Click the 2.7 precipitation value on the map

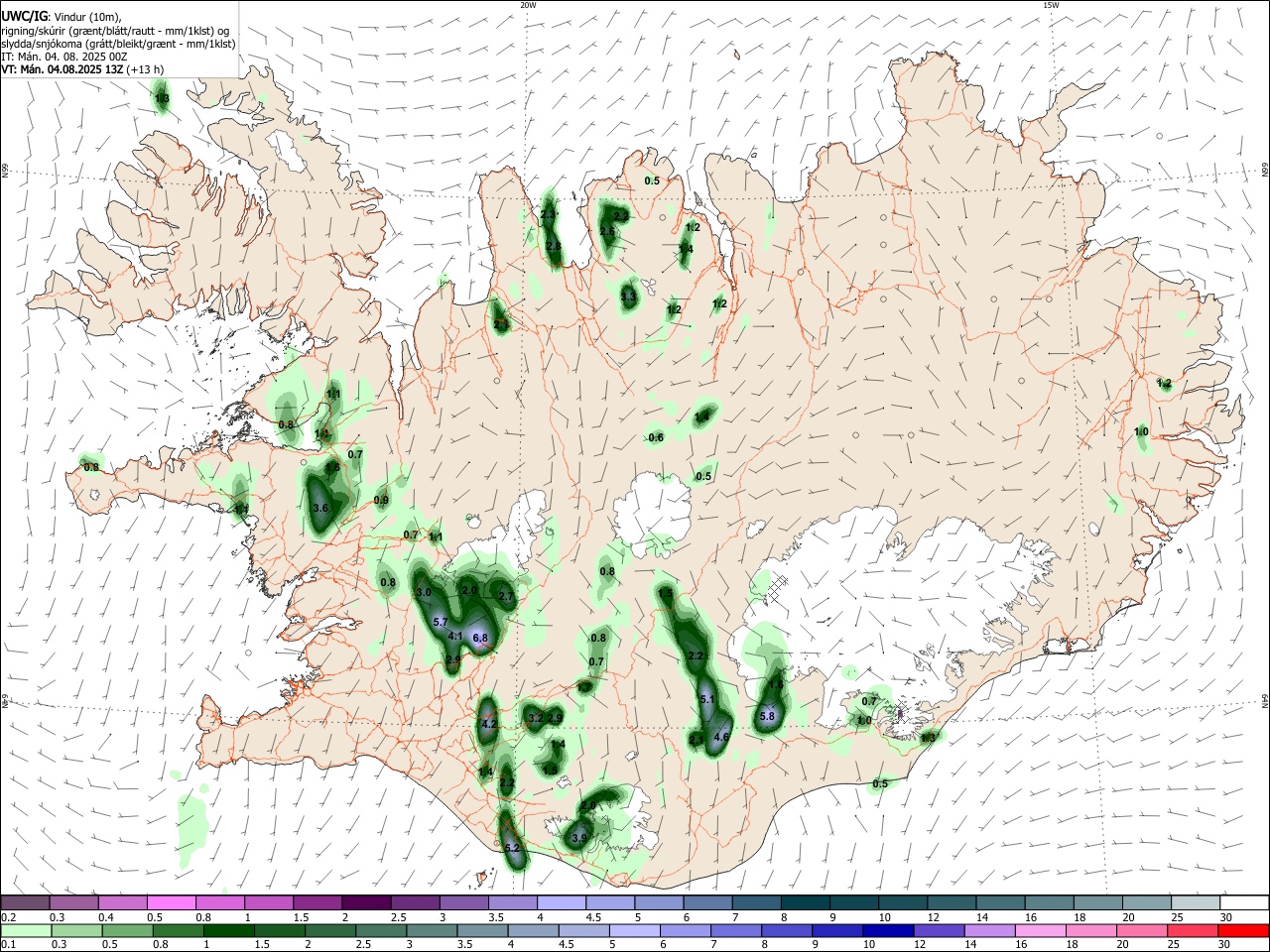point(506,597)
